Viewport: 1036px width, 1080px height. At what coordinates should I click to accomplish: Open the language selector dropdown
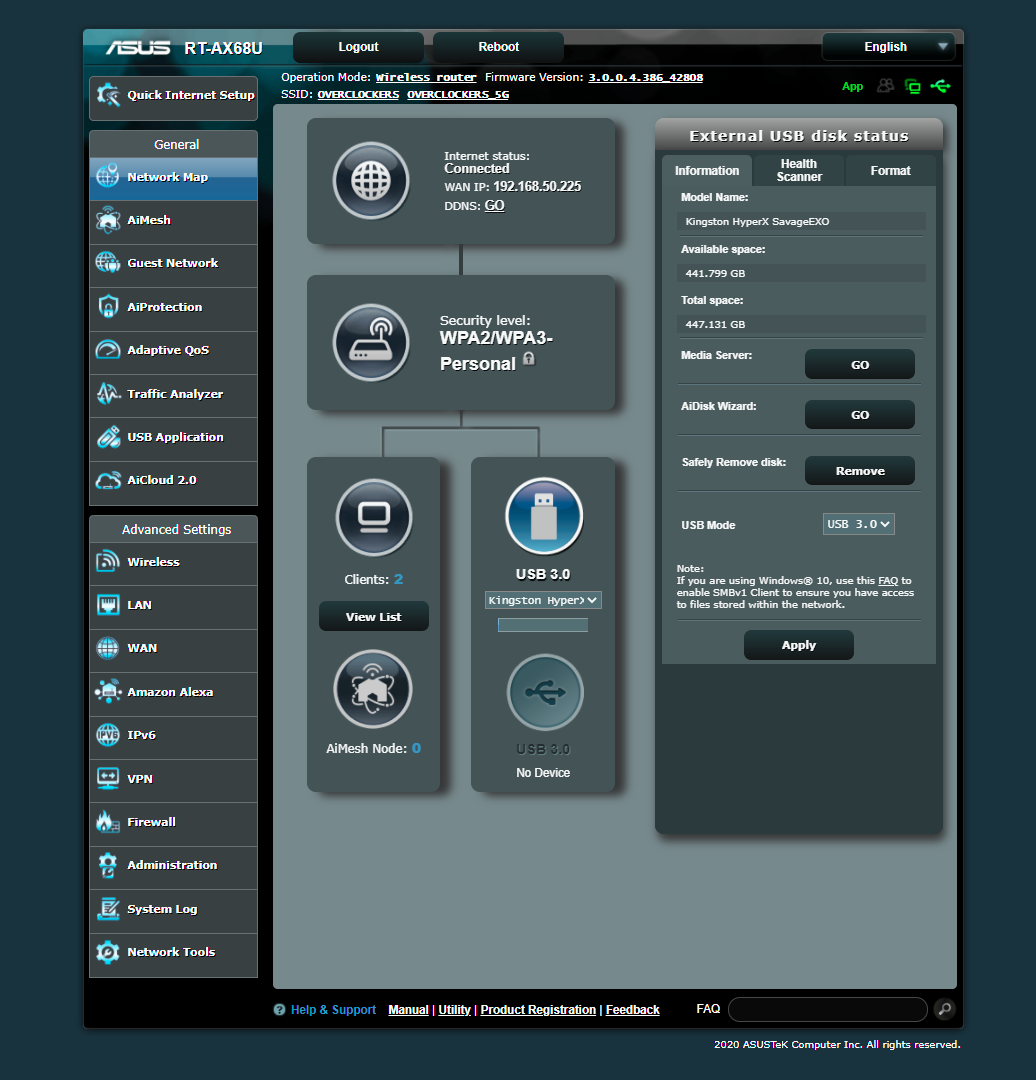click(x=888, y=46)
